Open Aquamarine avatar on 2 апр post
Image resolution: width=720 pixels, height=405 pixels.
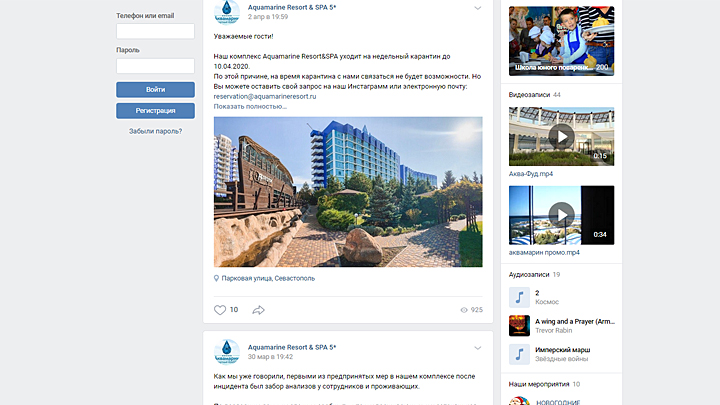coord(227,12)
